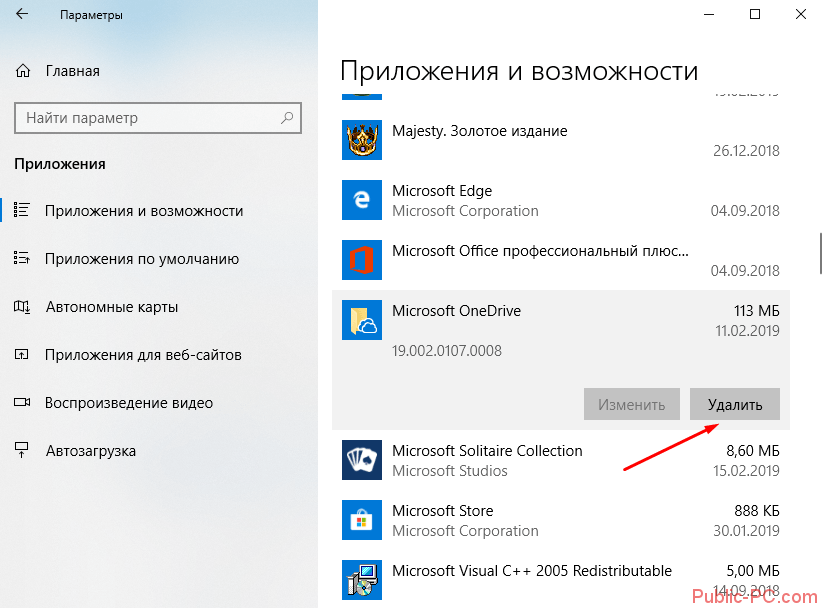This screenshot has height=608, width=822.
Task: Select Автономные карты in sidebar
Action: click(111, 307)
